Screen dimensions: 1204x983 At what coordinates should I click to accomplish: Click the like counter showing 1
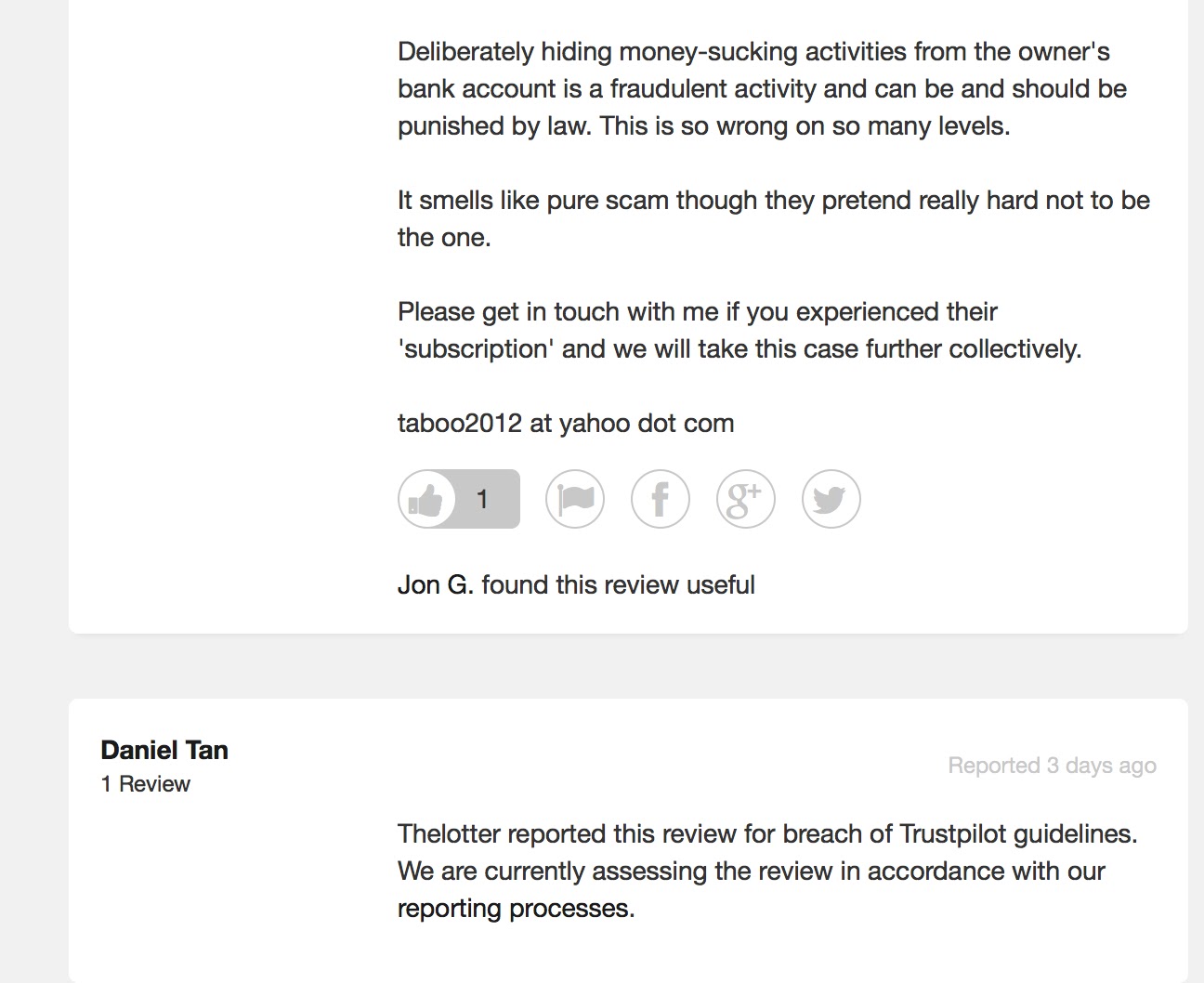point(482,499)
